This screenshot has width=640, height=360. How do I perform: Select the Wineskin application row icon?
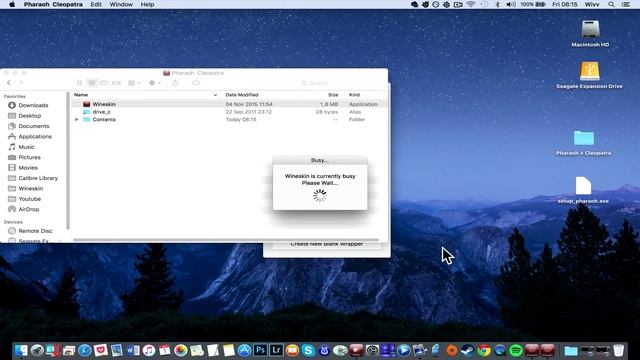pos(87,104)
